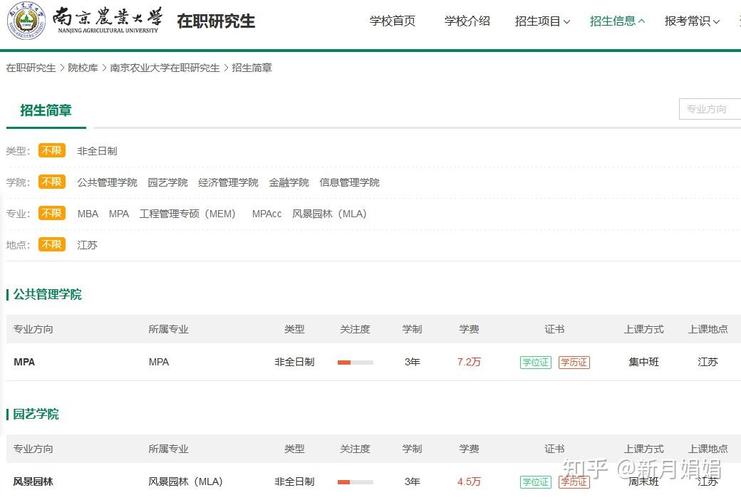Open the 学校介绍 nav item

[x=467, y=21]
